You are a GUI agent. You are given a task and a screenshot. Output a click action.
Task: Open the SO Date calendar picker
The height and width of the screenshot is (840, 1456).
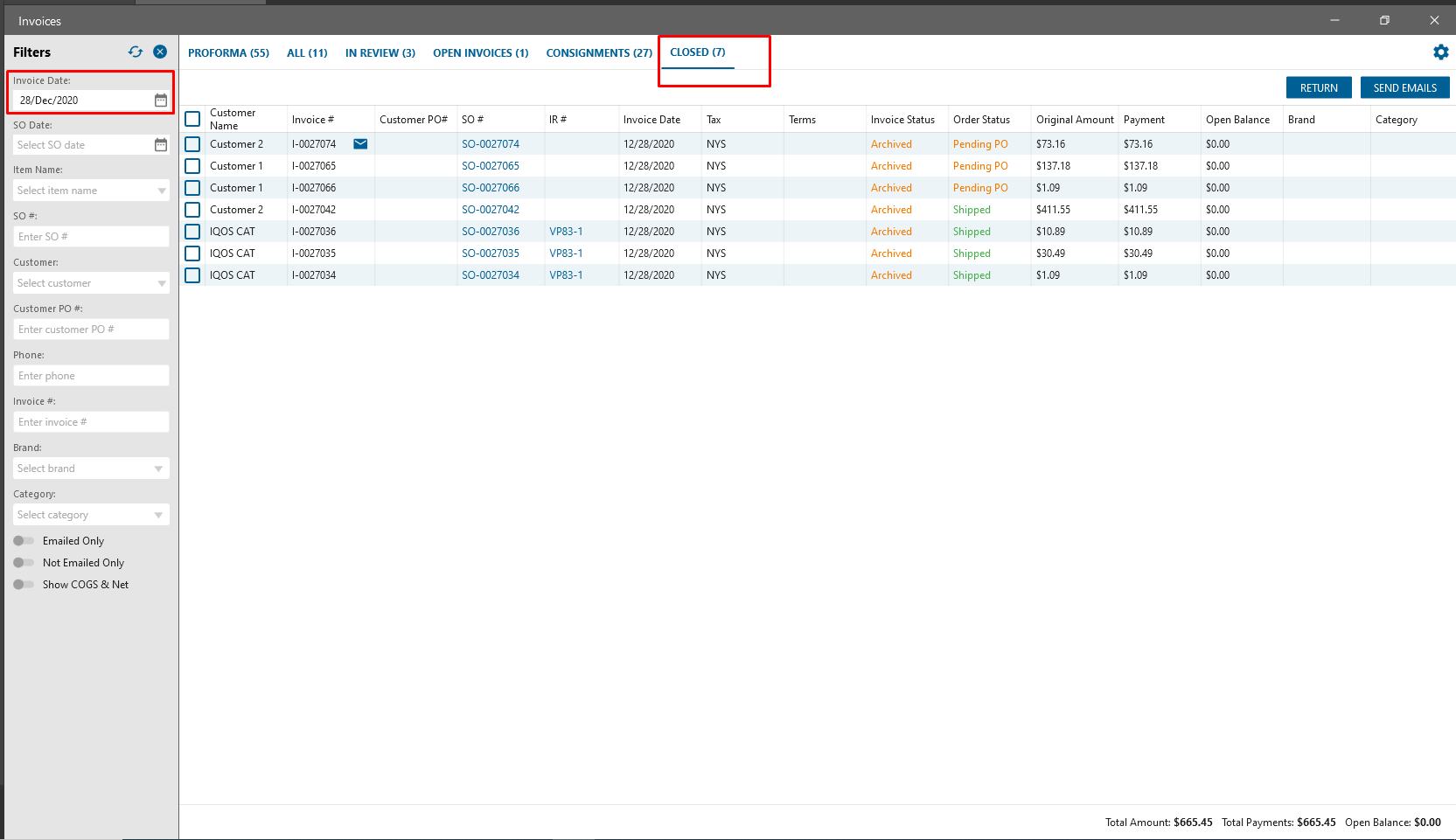click(161, 145)
